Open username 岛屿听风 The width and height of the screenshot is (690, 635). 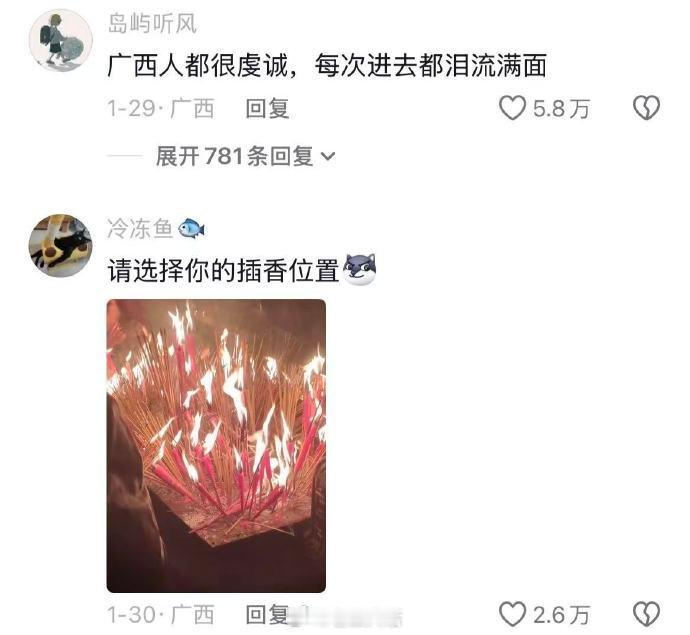152,24
